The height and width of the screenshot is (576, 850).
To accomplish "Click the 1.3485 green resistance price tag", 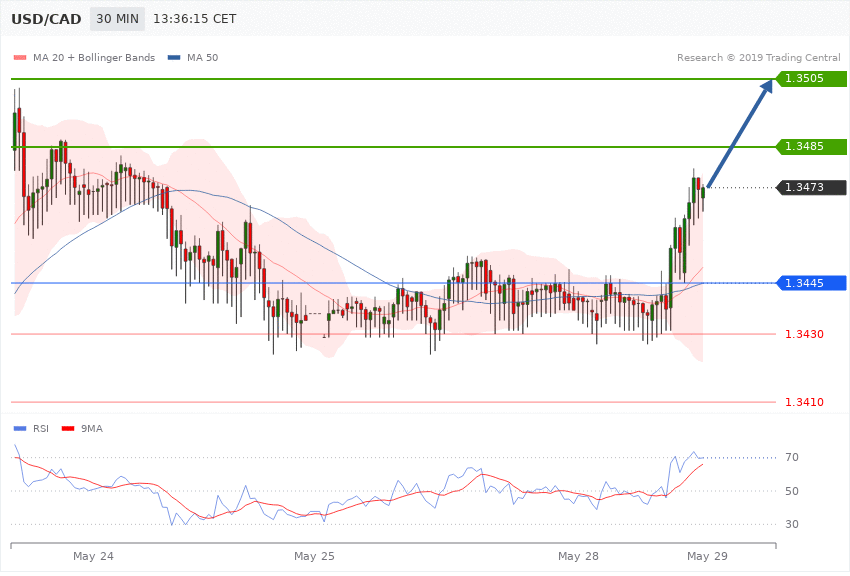I will click(x=811, y=146).
